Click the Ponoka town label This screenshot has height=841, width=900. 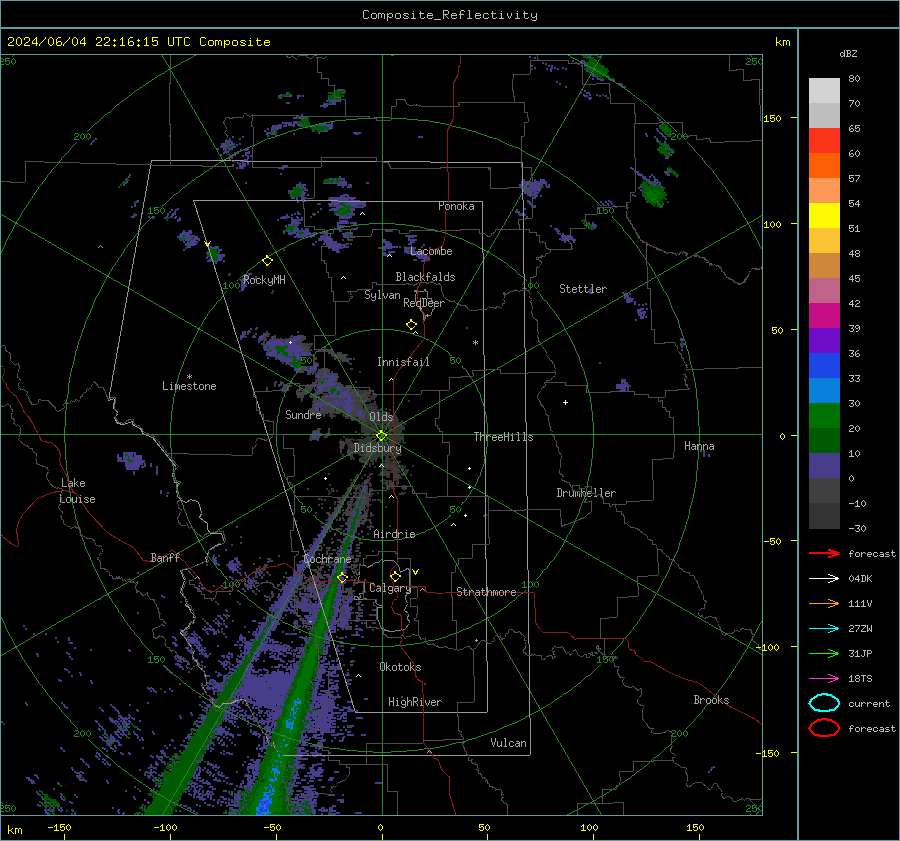point(456,206)
